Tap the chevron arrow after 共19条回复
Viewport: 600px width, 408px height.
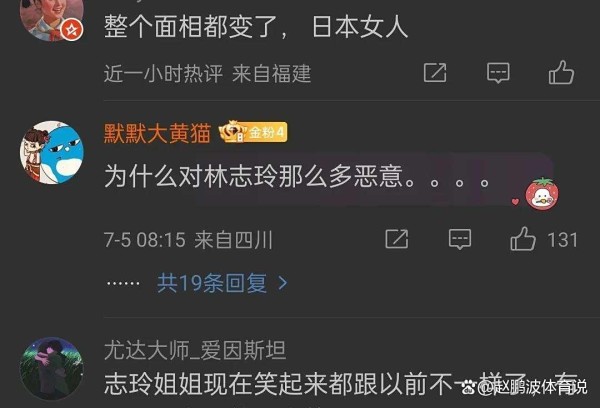click(x=282, y=283)
